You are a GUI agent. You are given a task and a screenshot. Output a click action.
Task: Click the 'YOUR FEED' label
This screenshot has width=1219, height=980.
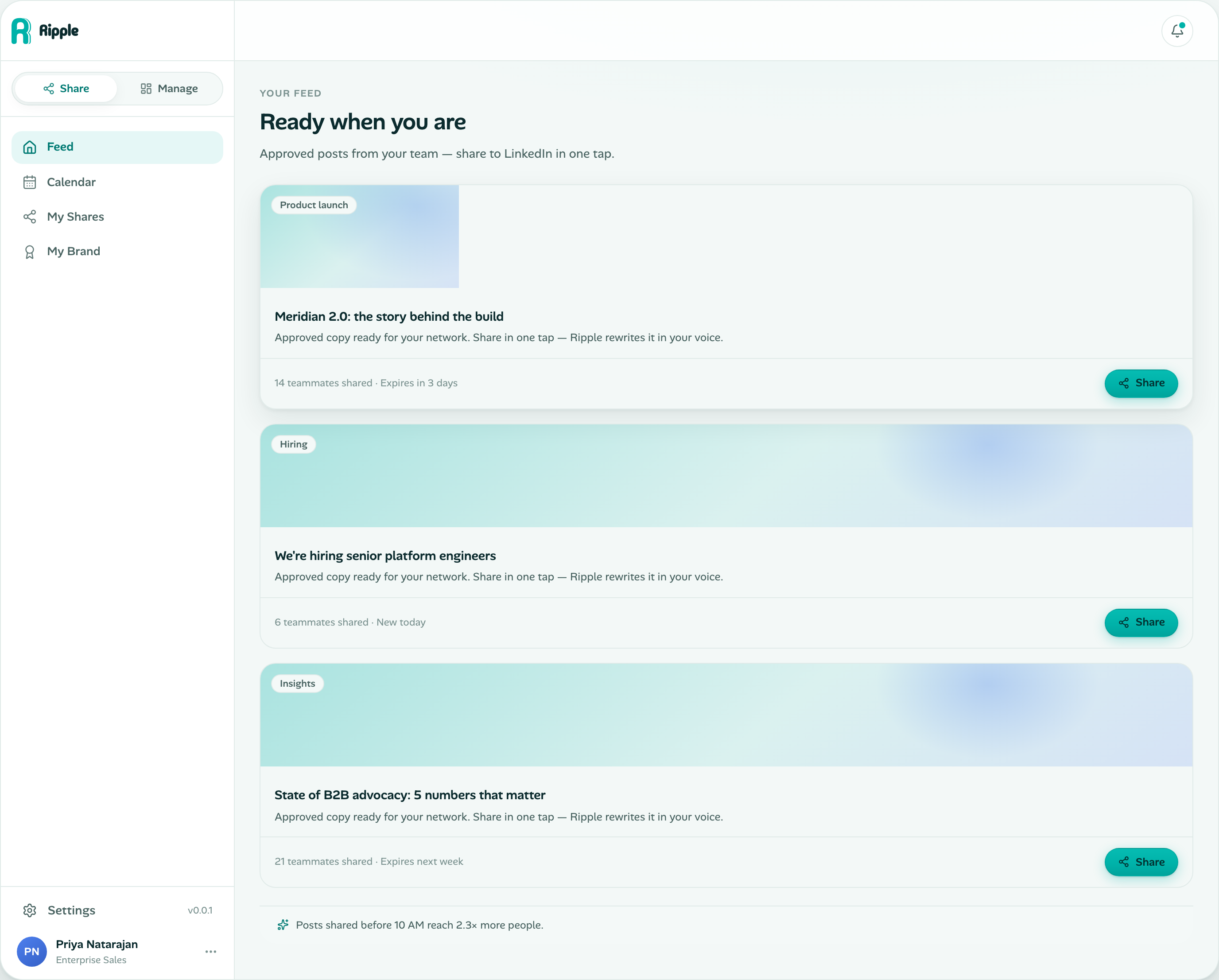(290, 93)
